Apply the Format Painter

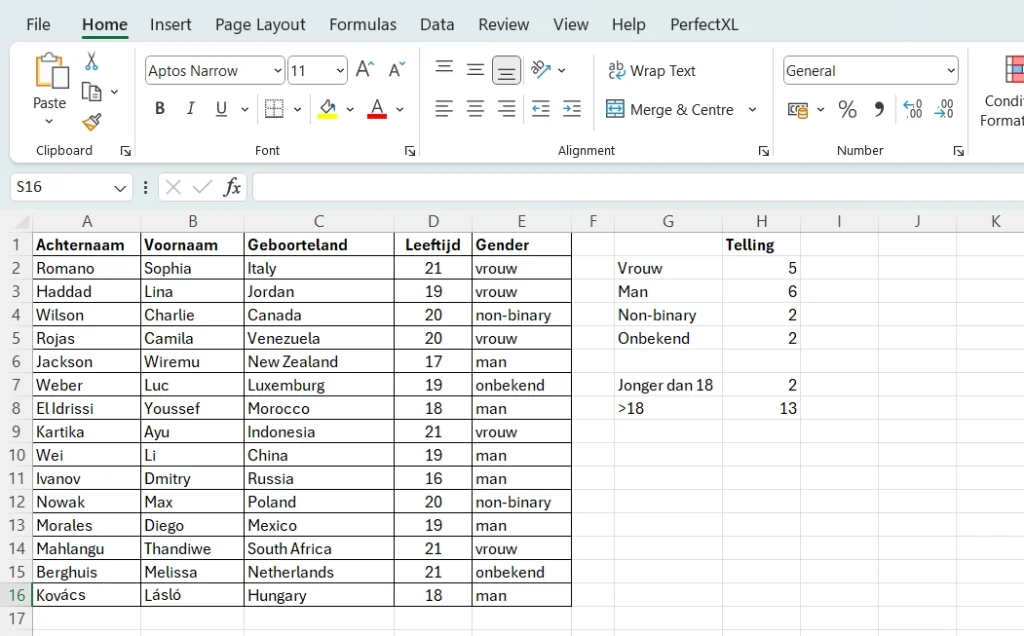[x=92, y=123]
